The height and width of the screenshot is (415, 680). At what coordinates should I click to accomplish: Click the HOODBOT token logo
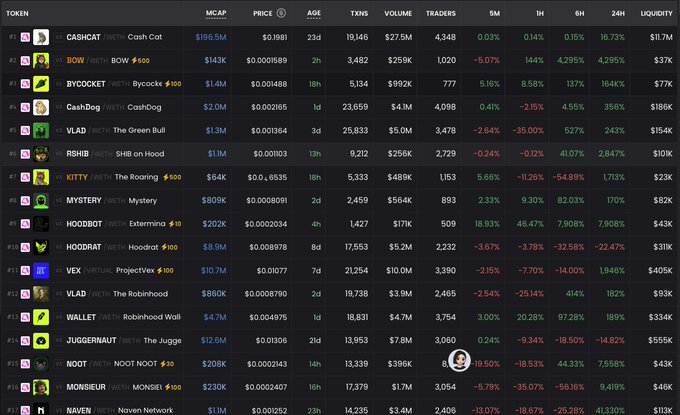point(41,224)
